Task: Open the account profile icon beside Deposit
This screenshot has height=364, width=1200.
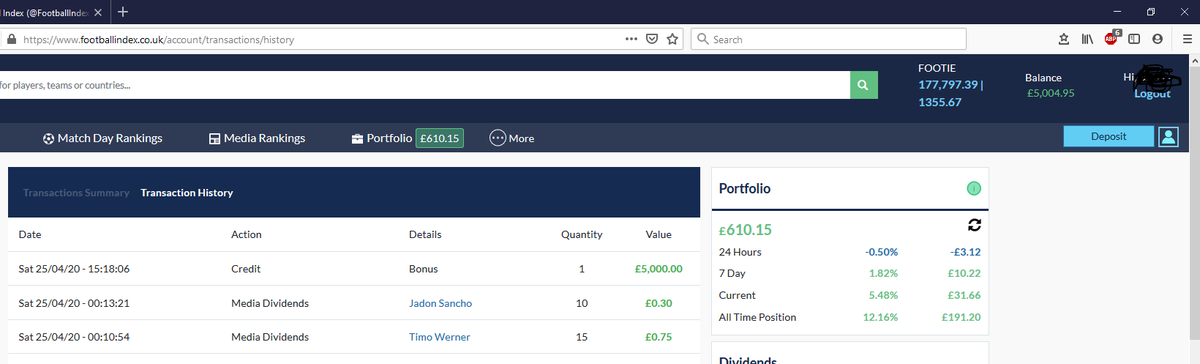Action: [x=1168, y=138]
